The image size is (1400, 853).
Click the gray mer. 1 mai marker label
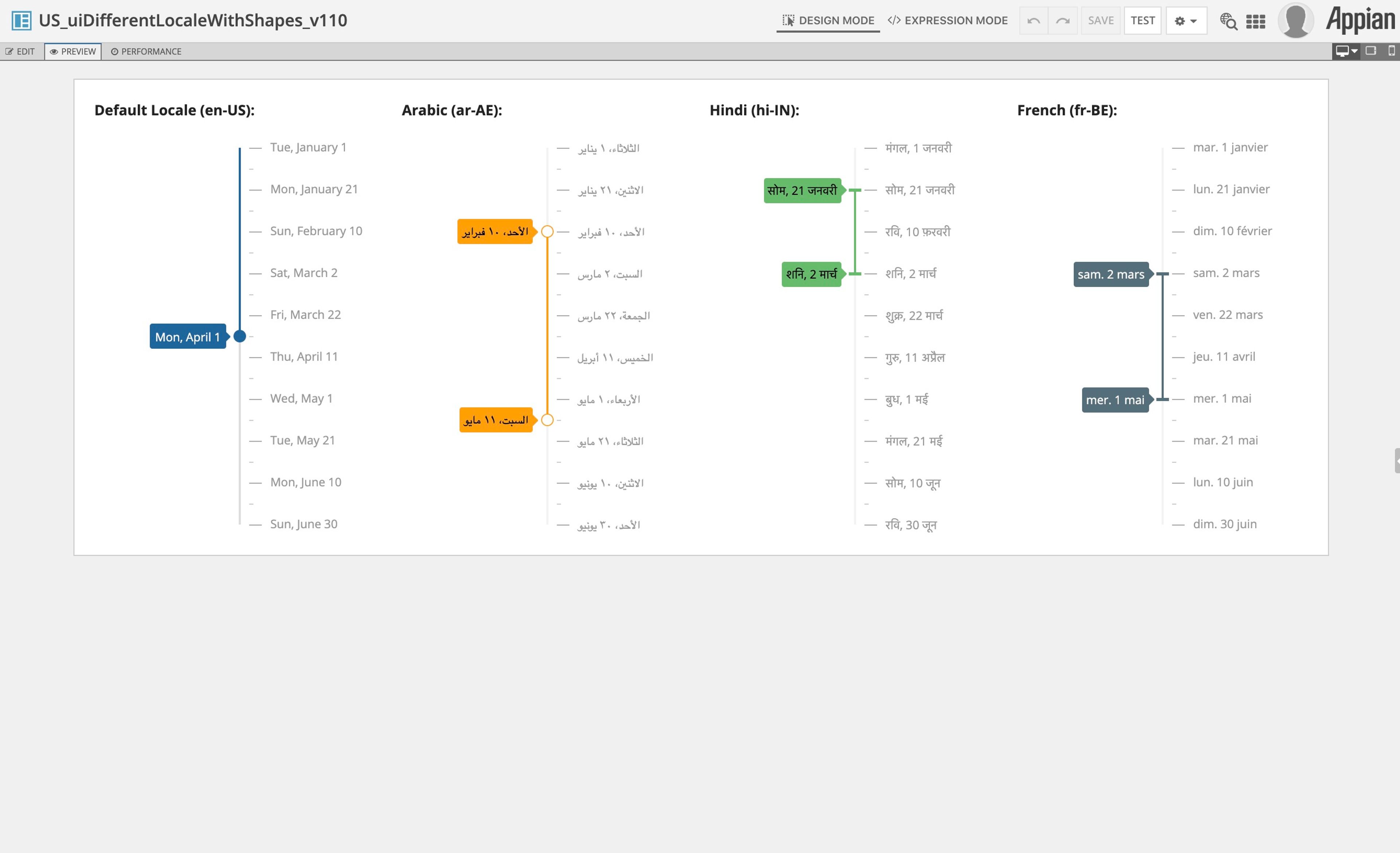(x=1115, y=399)
